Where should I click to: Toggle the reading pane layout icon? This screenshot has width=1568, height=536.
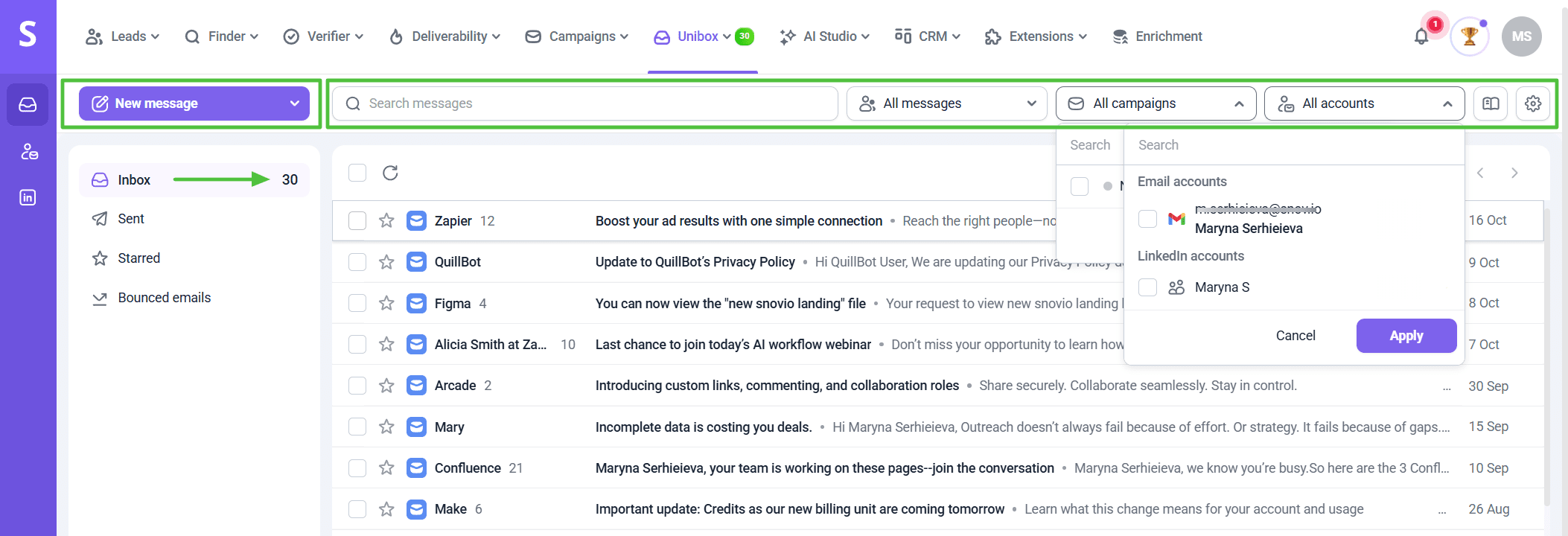tap(1491, 103)
